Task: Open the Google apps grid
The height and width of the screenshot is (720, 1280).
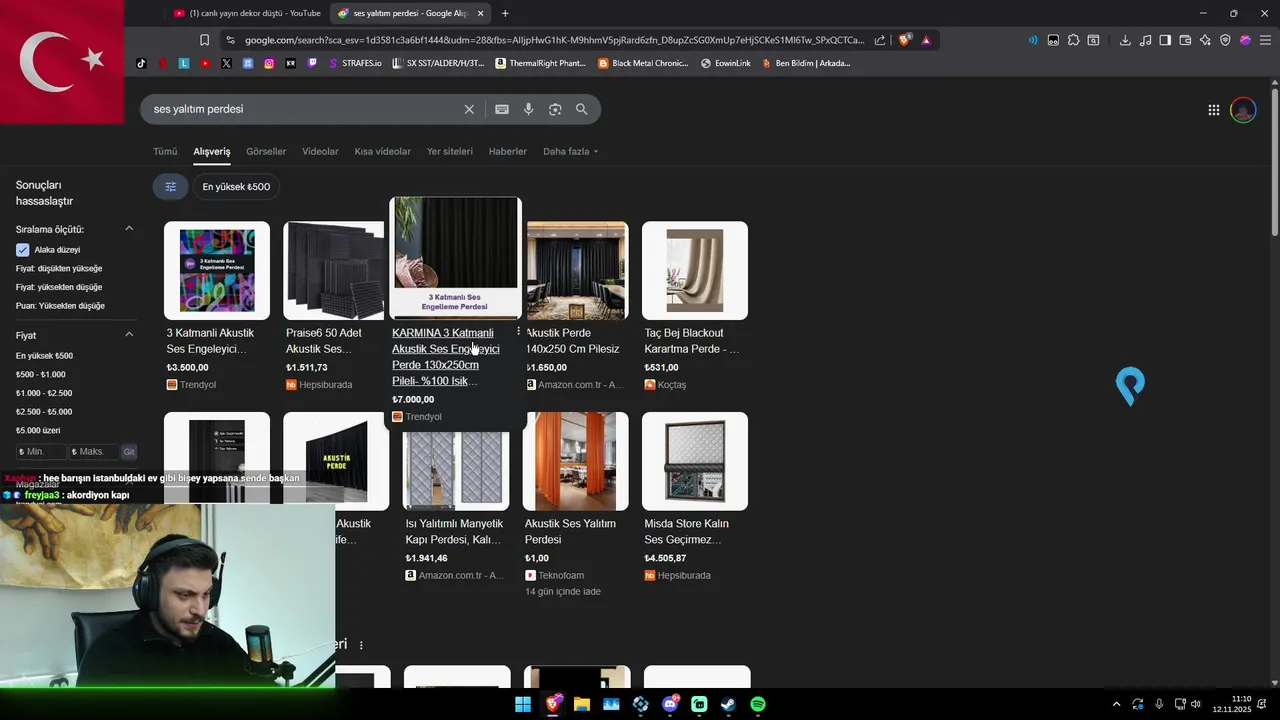Action: (1214, 110)
